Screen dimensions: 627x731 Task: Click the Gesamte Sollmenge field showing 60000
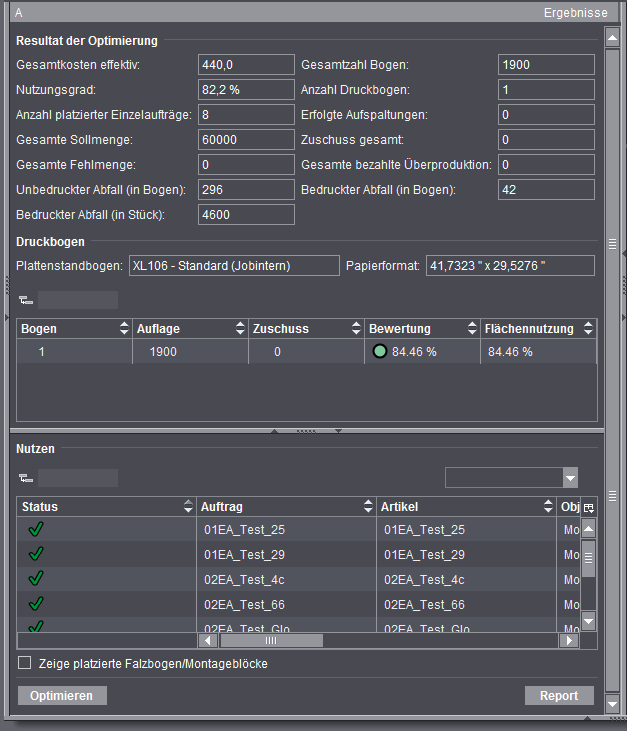point(246,139)
